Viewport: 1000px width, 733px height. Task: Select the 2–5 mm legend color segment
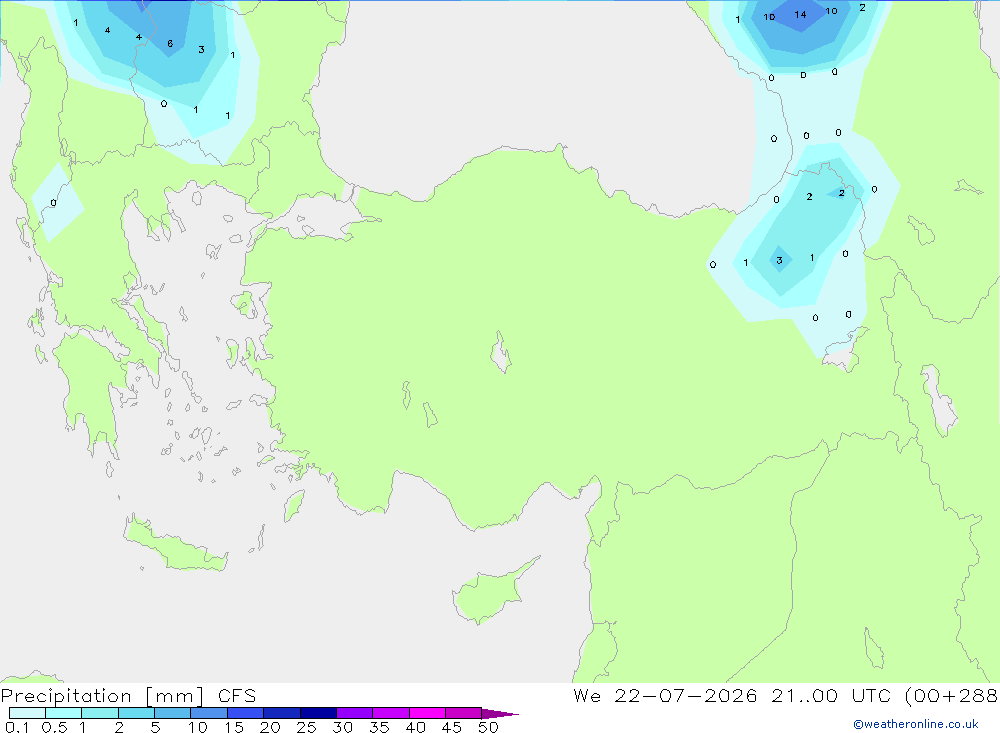pos(136,713)
